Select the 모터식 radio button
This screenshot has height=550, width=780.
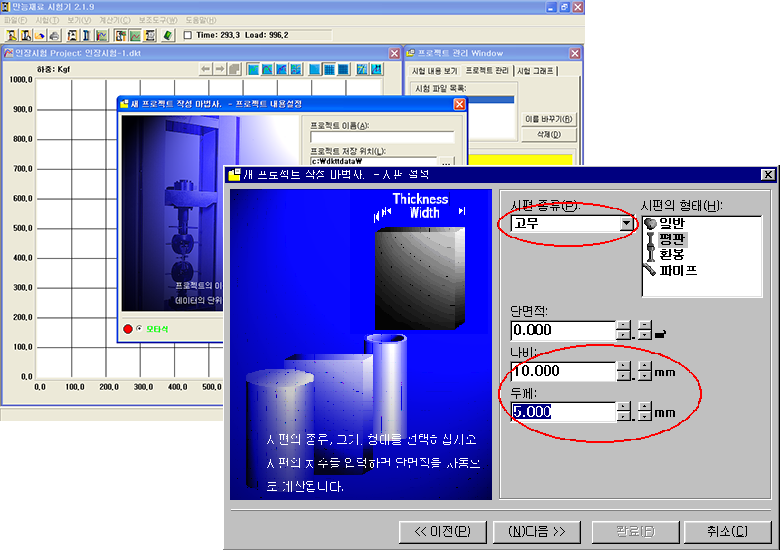137,328
